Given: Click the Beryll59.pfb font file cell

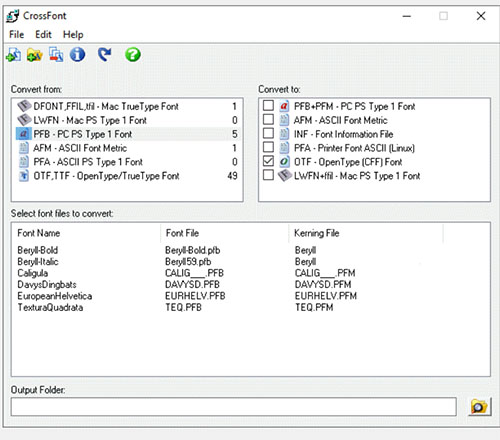Looking at the screenshot, I should point(188,262).
